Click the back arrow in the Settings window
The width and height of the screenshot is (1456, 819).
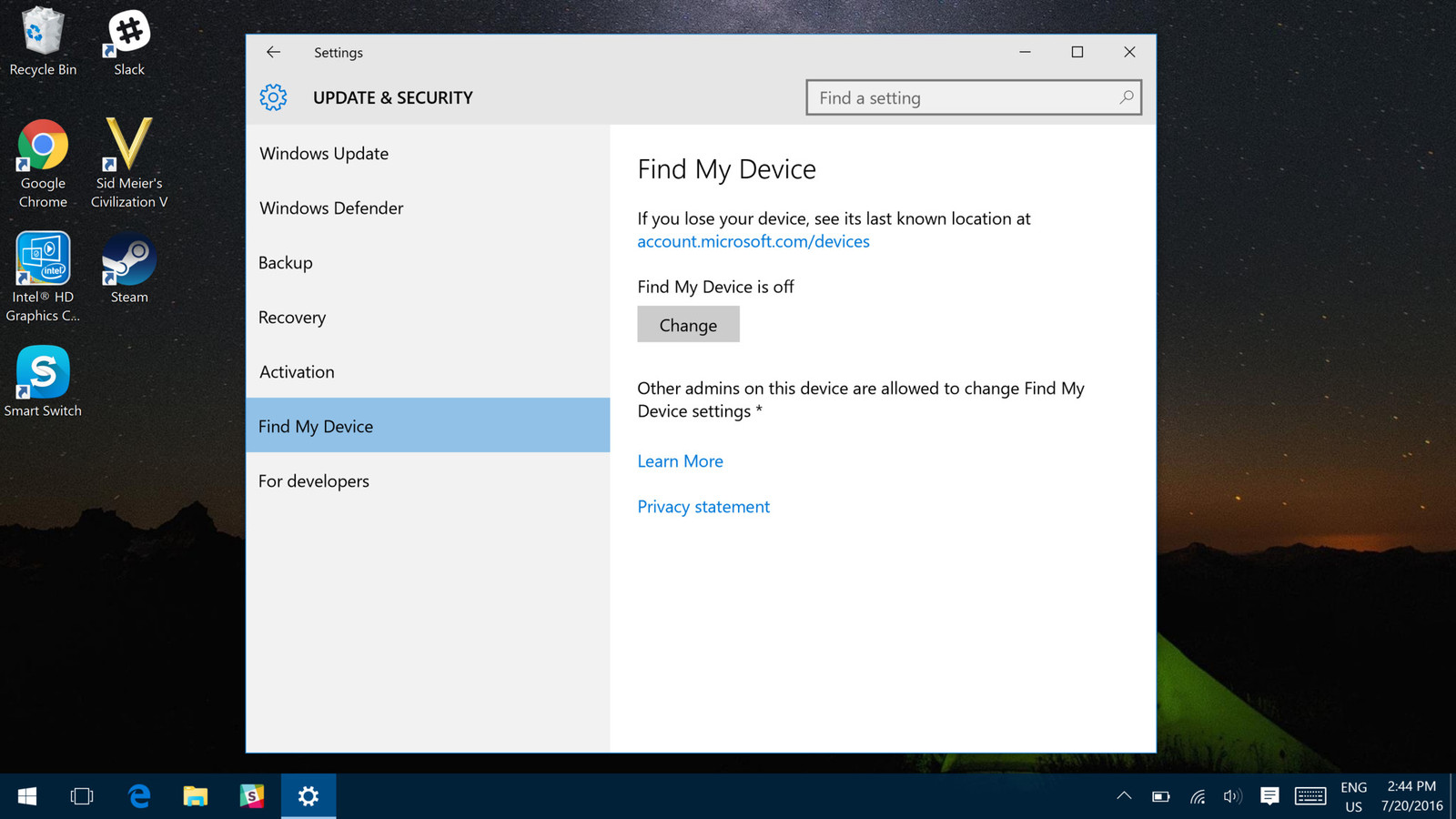pyautogui.click(x=273, y=52)
